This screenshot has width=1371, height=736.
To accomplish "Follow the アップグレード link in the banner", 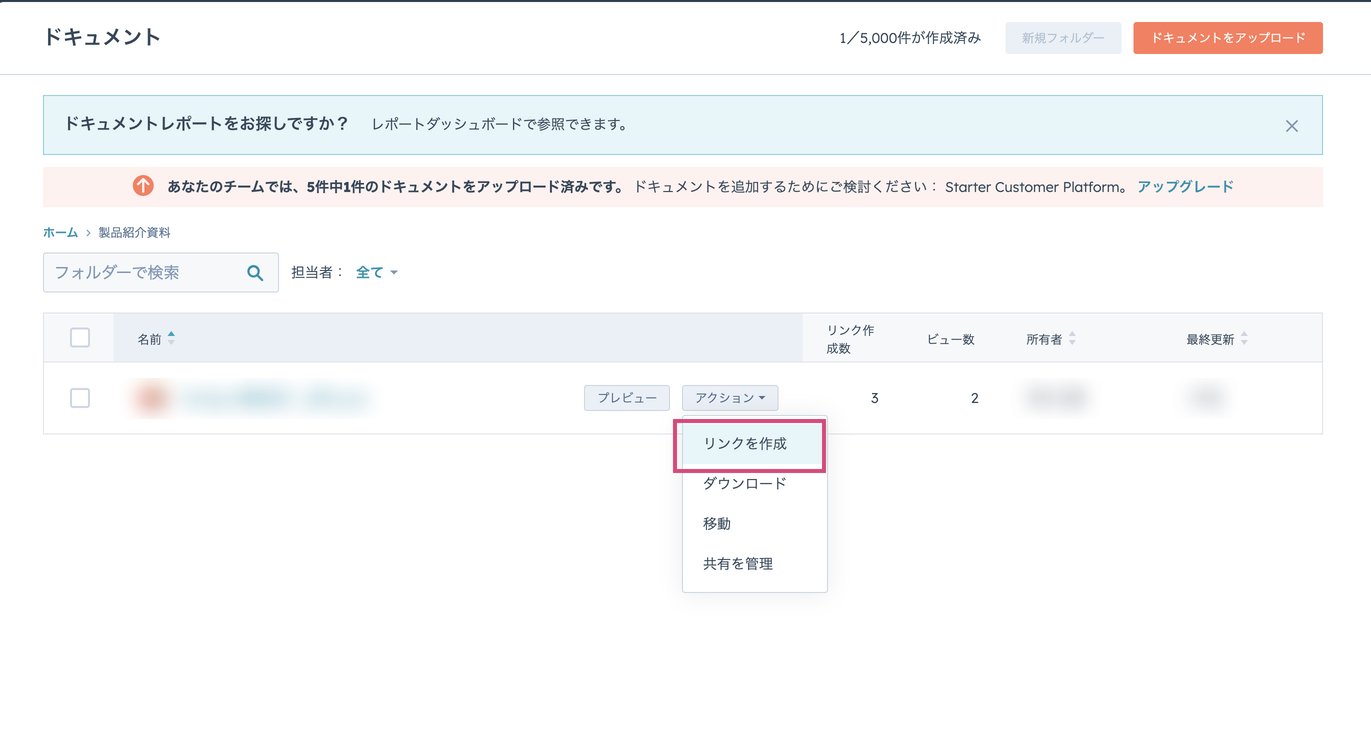I will point(1185,186).
